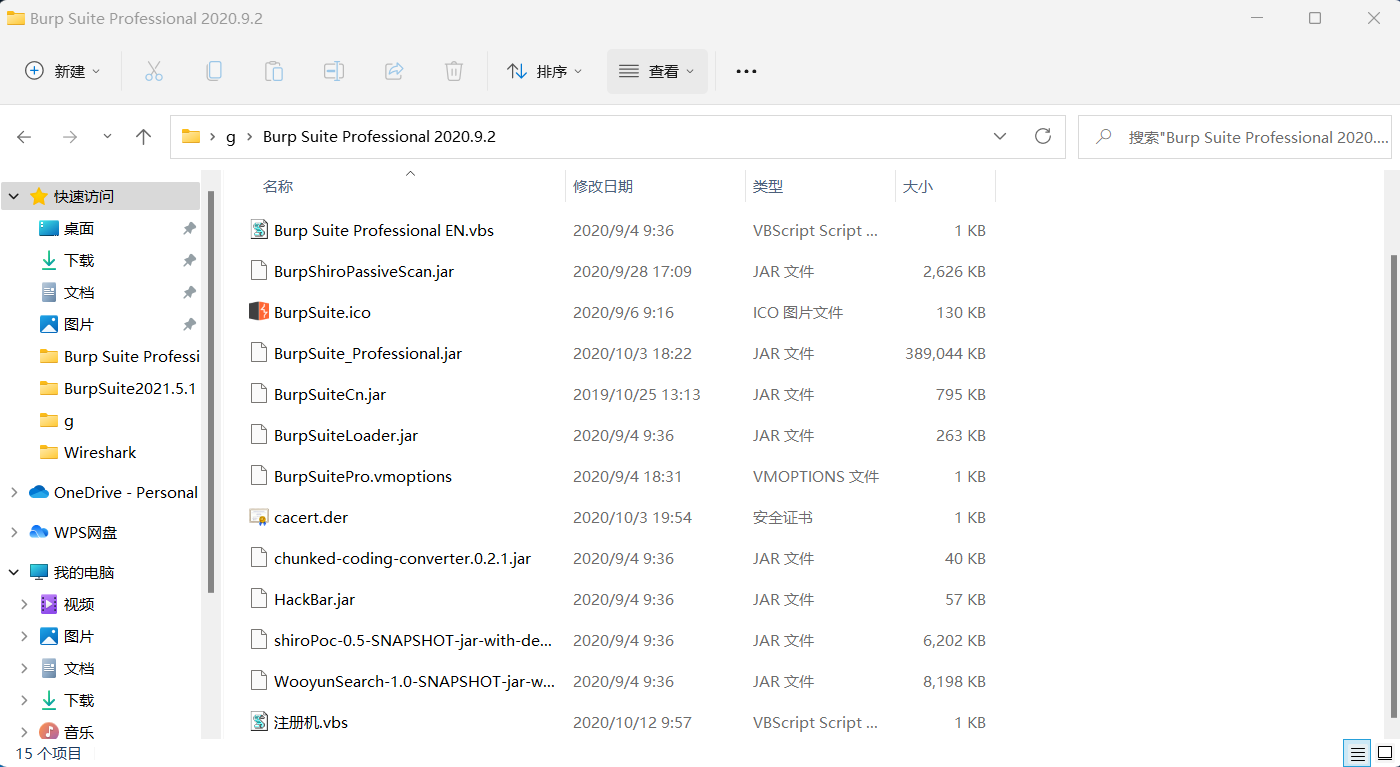Select BurpSuite2021.5.1 folder in sidebar
This screenshot has width=1400, height=767.
[118, 388]
